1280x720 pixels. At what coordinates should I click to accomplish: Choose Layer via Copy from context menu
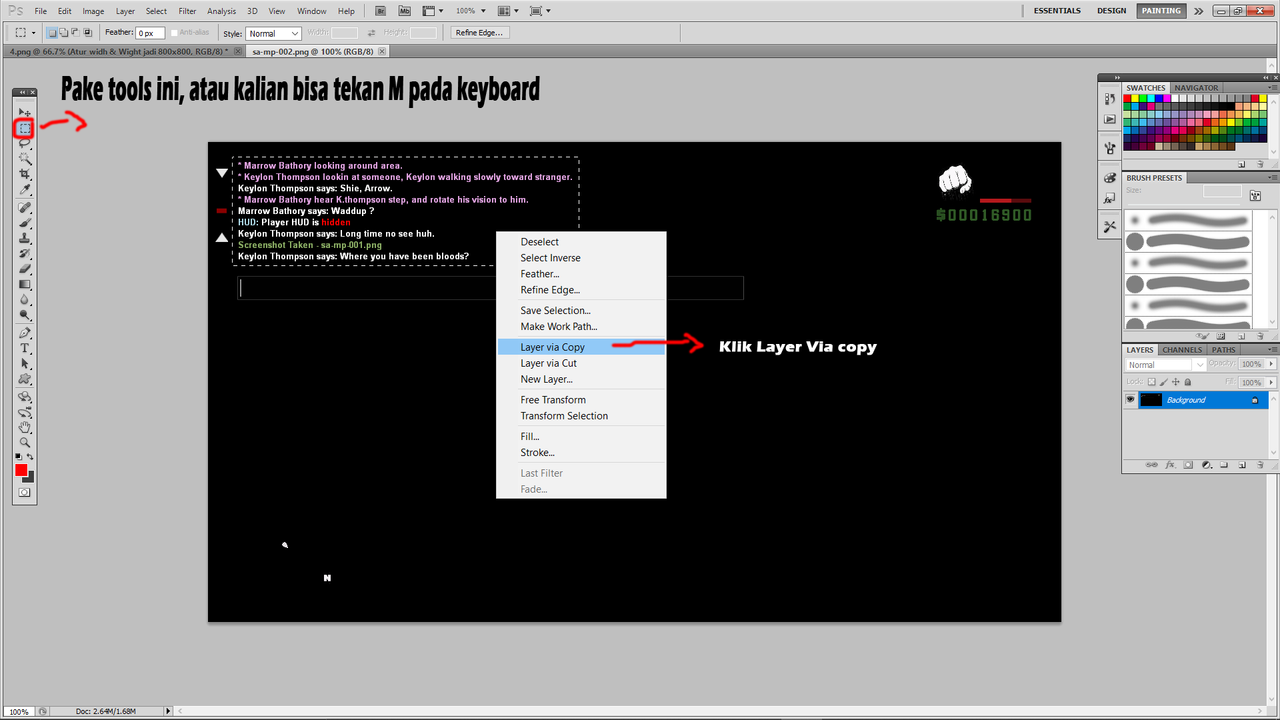[581, 347]
